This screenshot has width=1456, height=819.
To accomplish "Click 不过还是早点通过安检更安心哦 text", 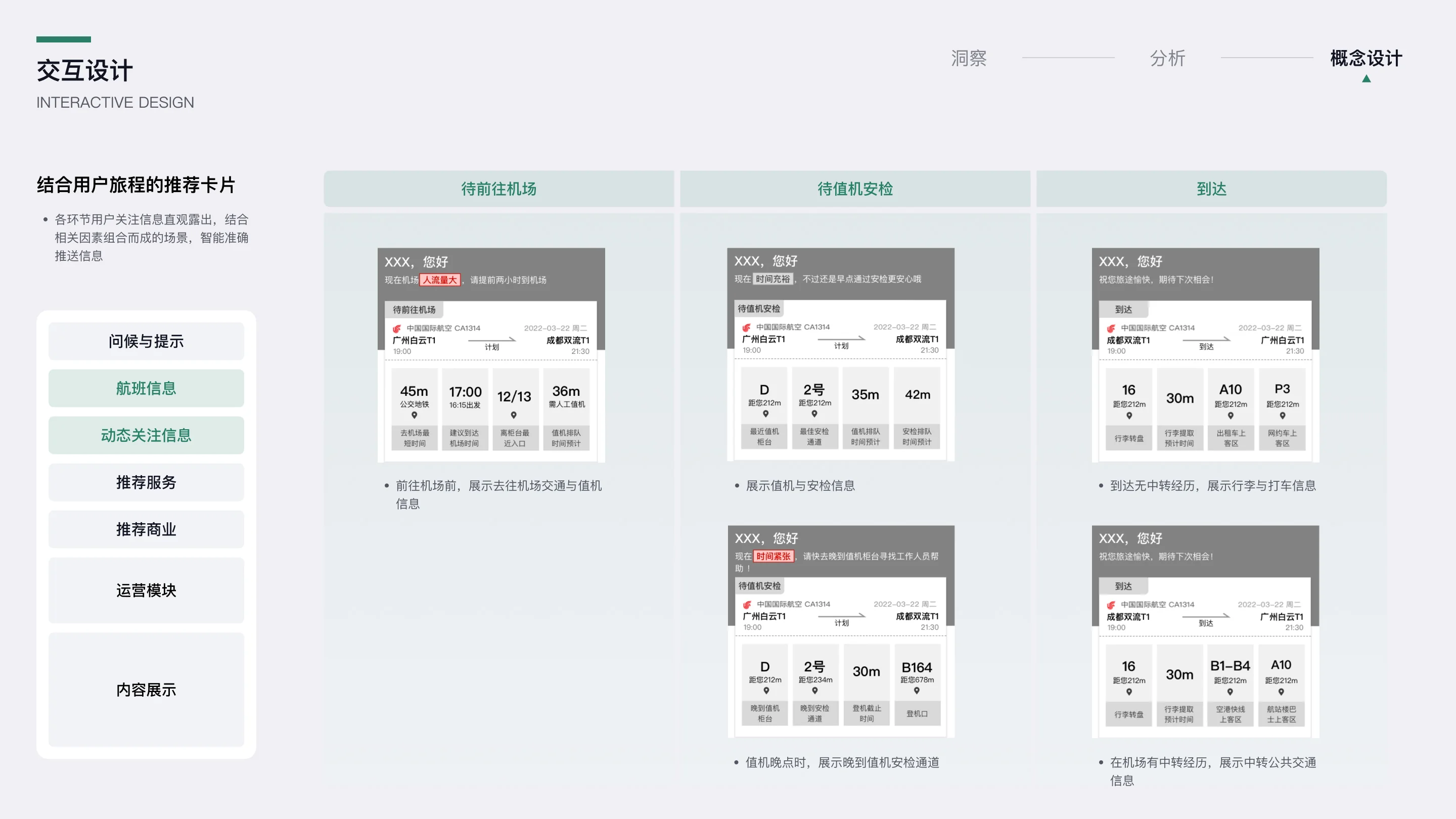I will [862, 279].
